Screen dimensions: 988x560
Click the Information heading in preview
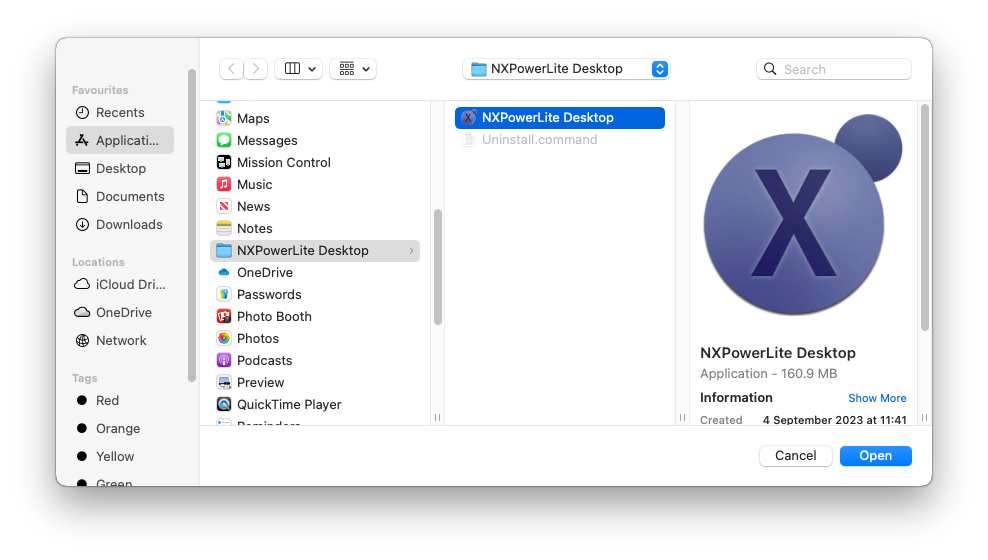(x=736, y=397)
